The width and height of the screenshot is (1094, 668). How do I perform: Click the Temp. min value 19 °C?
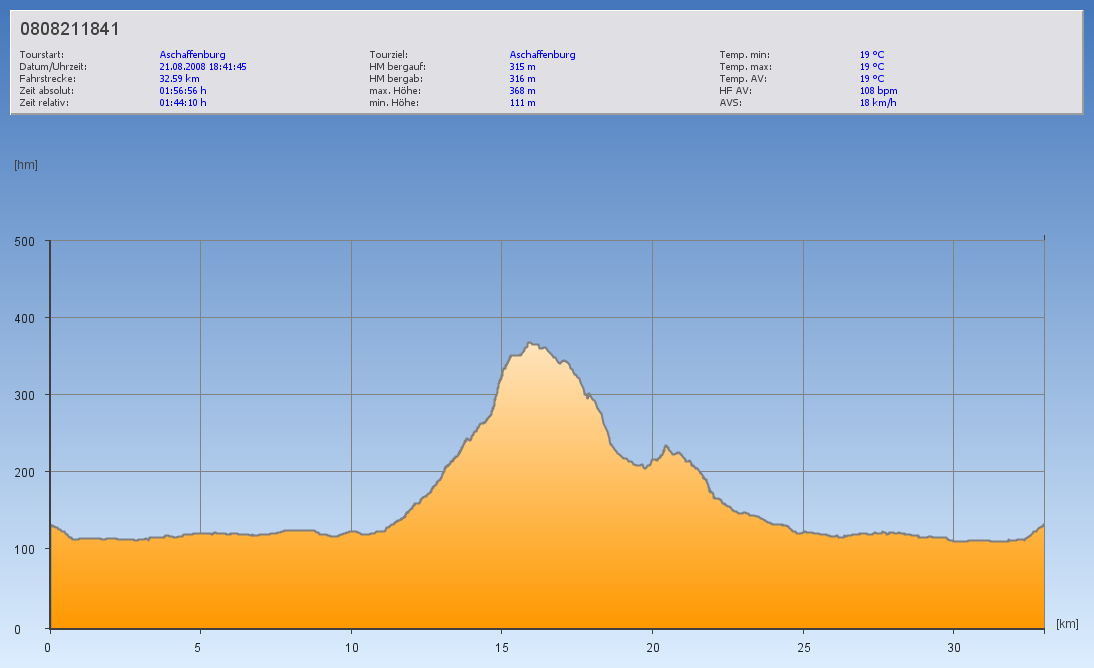(x=872, y=55)
